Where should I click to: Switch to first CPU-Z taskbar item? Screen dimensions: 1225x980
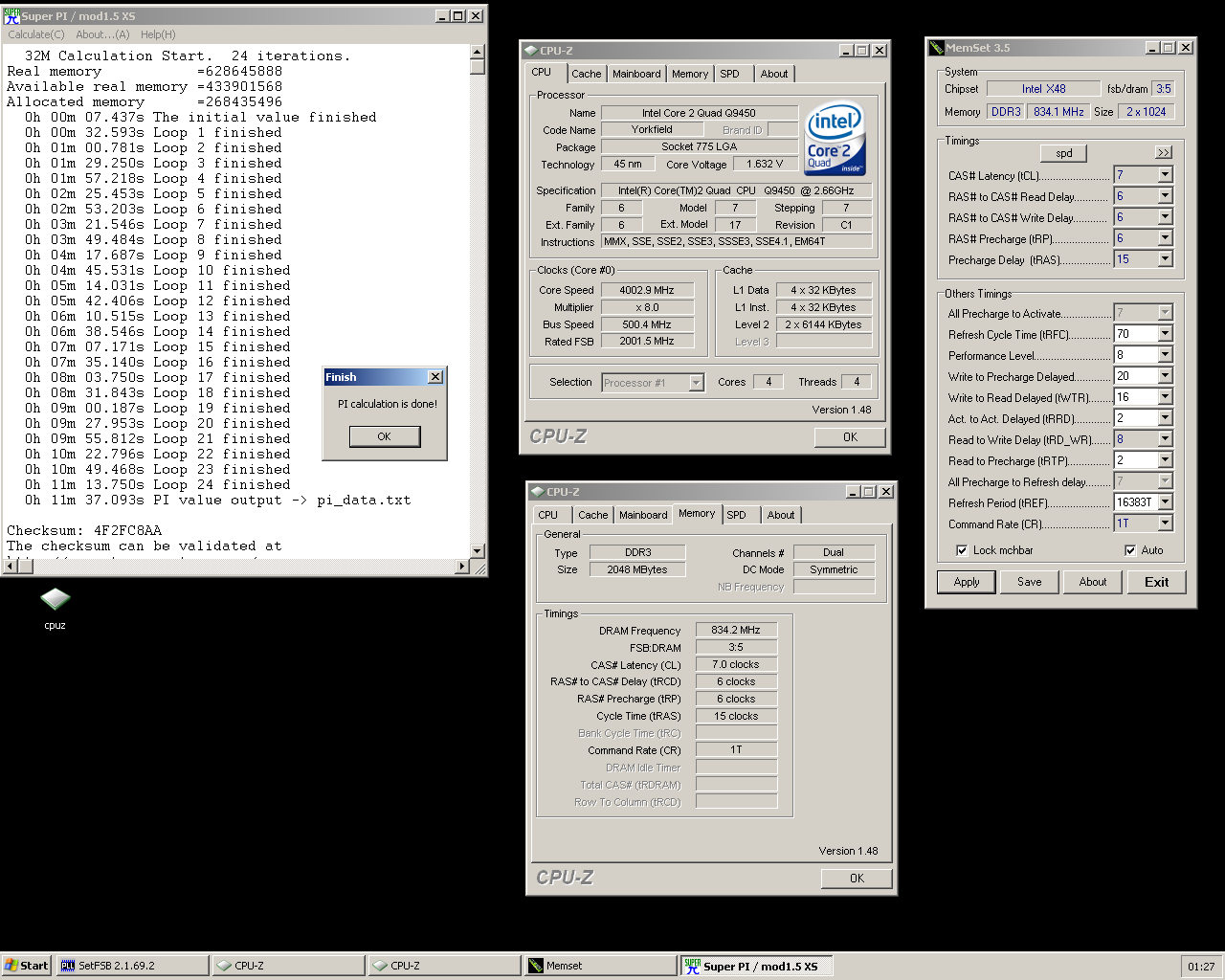tap(288, 966)
